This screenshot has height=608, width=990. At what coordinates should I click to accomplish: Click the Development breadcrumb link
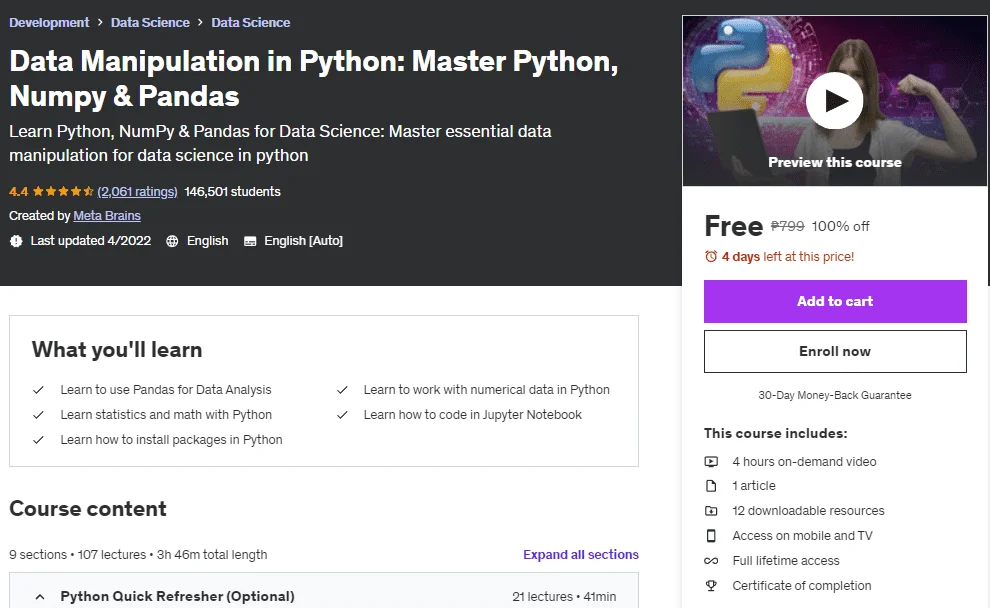tap(49, 23)
